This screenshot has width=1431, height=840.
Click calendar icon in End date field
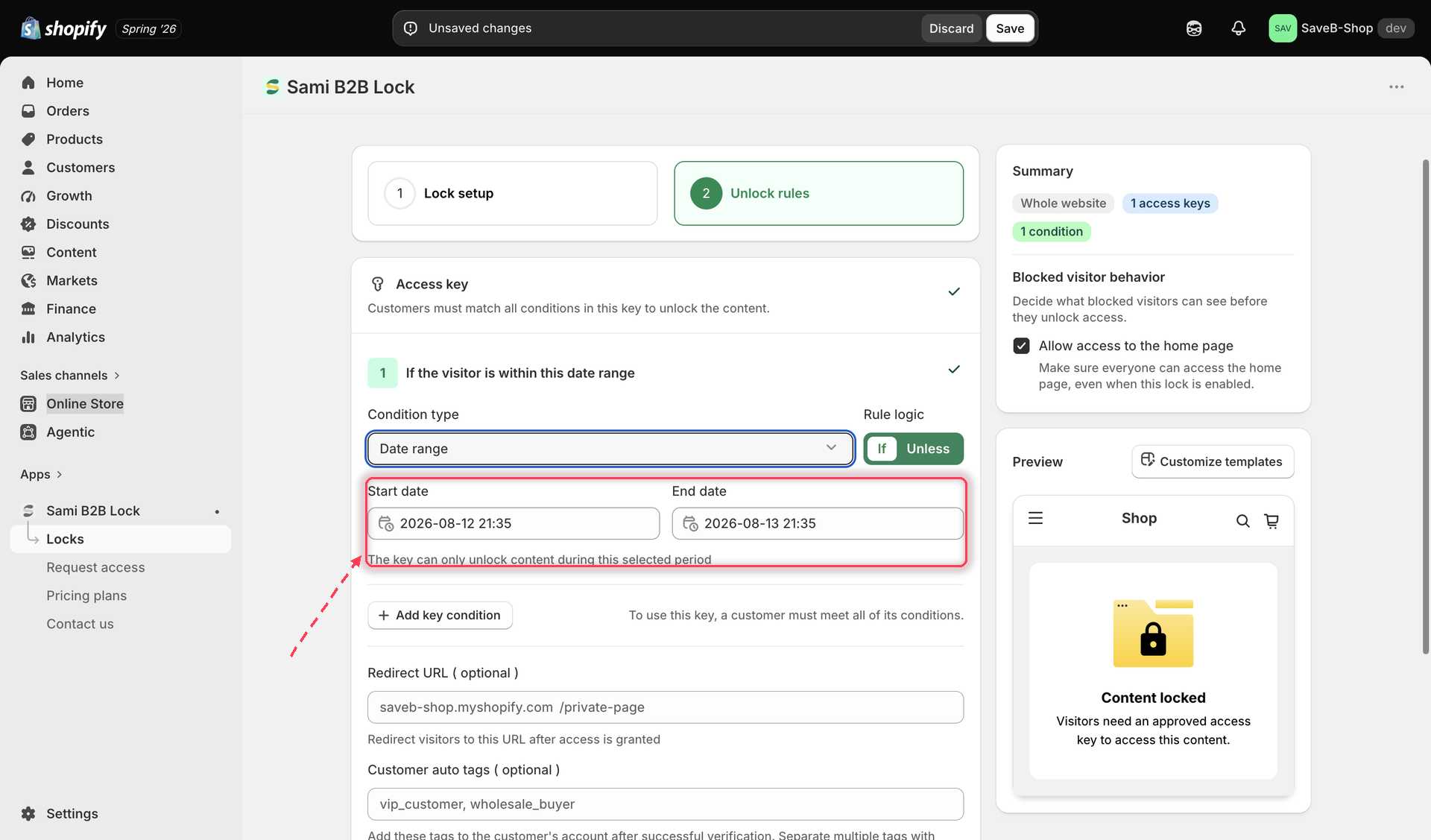691,523
